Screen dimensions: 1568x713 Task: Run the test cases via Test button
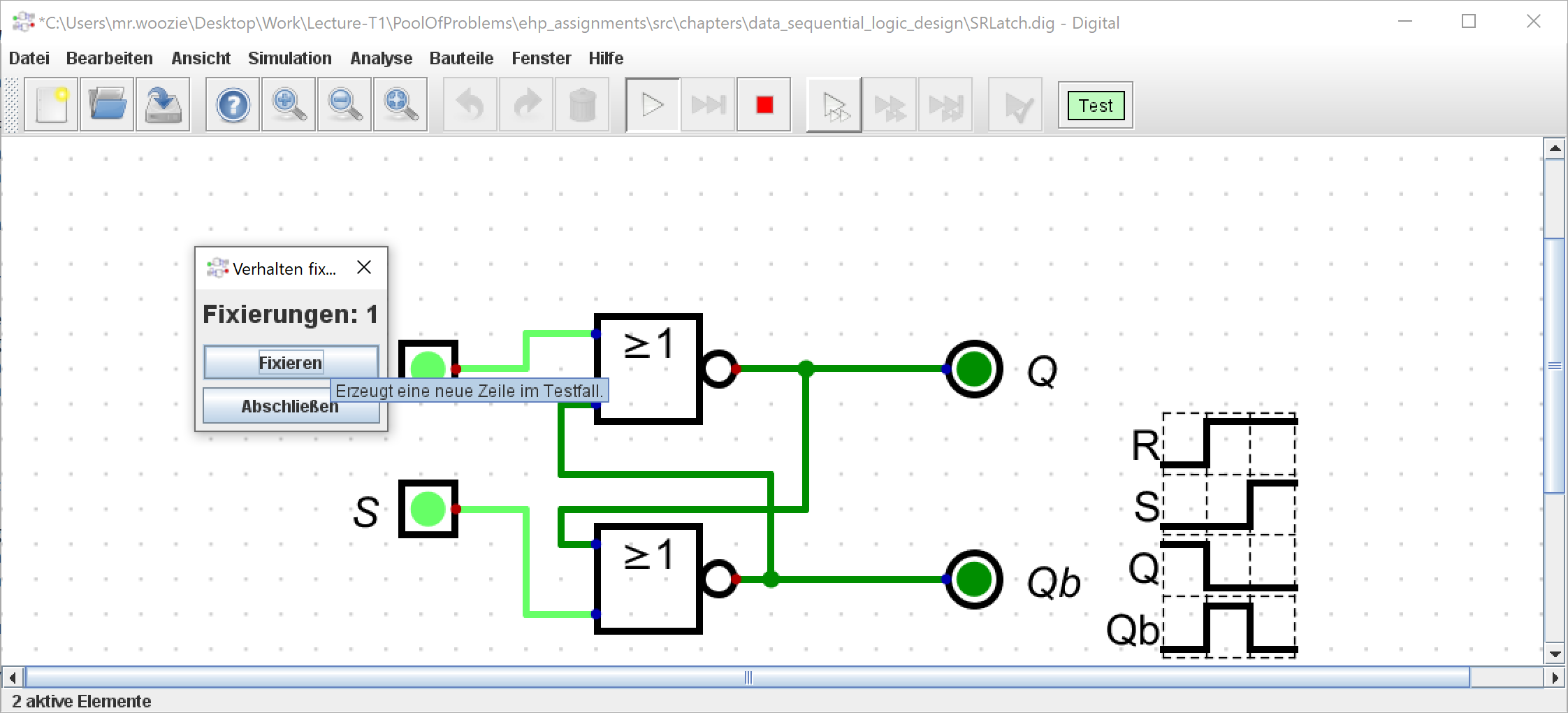coord(1096,105)
